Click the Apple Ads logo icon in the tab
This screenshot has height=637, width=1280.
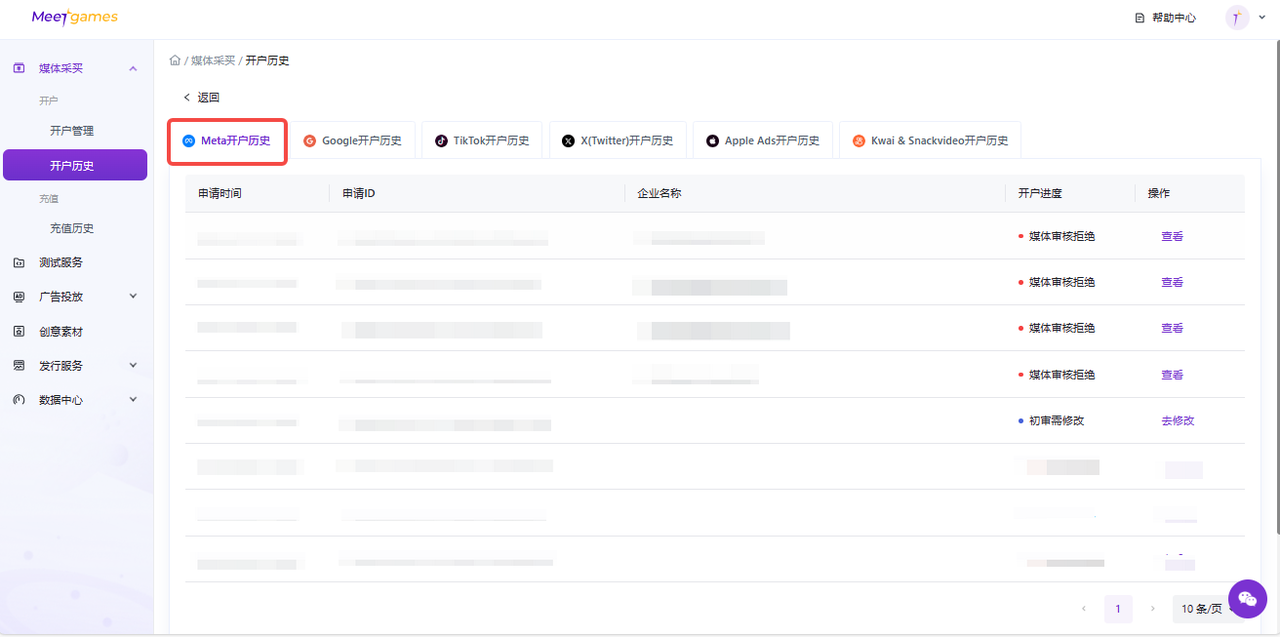[x=713, y=141]
